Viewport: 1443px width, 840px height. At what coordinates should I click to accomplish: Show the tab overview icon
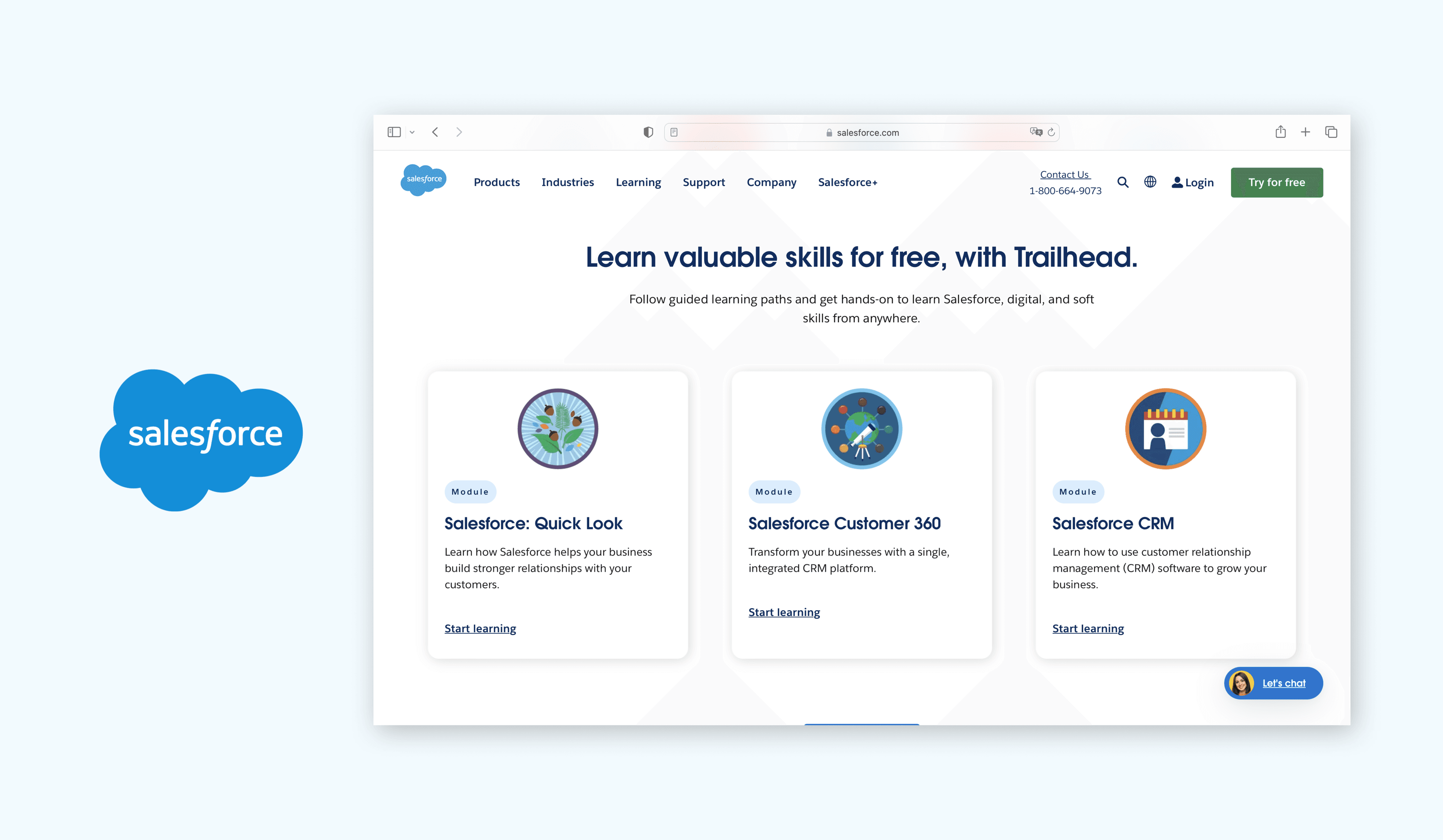point(1331,132)
